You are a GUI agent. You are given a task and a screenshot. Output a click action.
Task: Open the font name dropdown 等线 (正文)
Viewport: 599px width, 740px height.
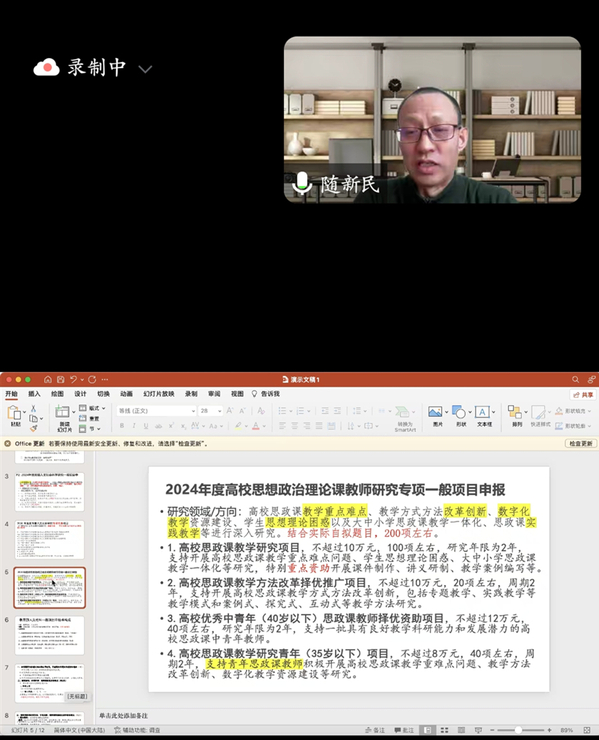click(156, 411)
